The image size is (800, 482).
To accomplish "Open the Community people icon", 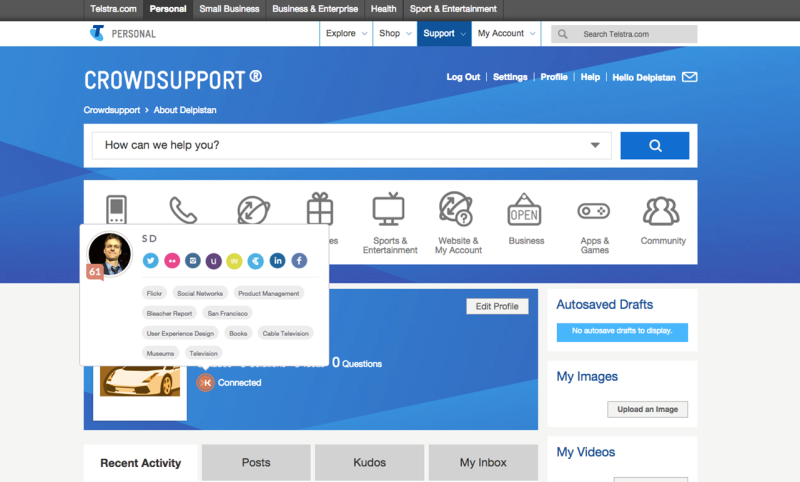I will [661, 211].
